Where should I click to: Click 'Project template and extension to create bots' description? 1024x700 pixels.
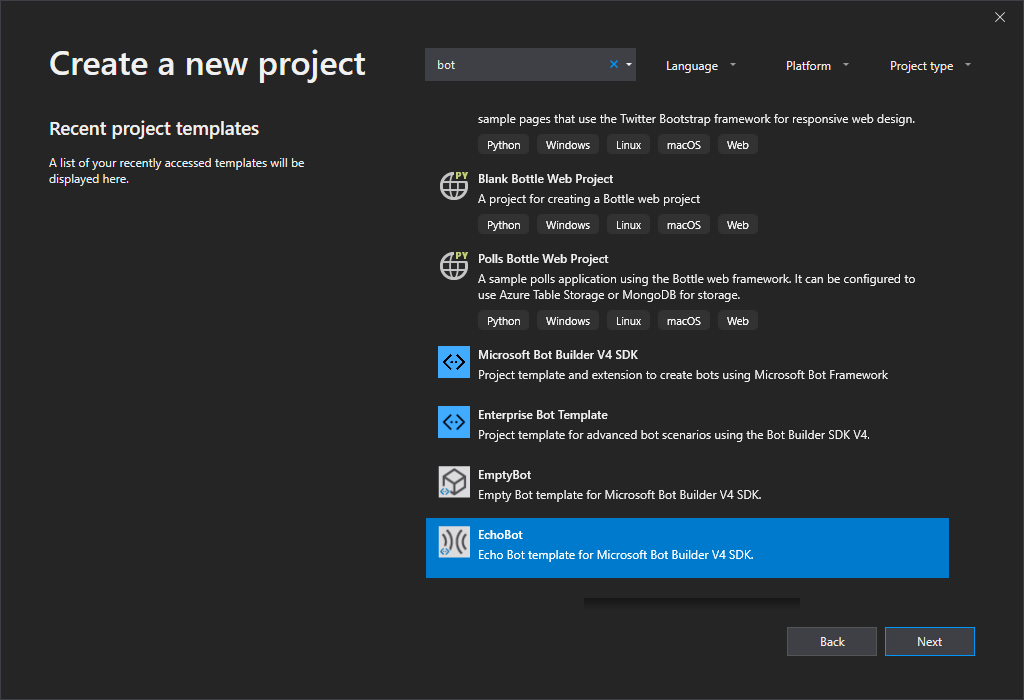pos(683,375)
